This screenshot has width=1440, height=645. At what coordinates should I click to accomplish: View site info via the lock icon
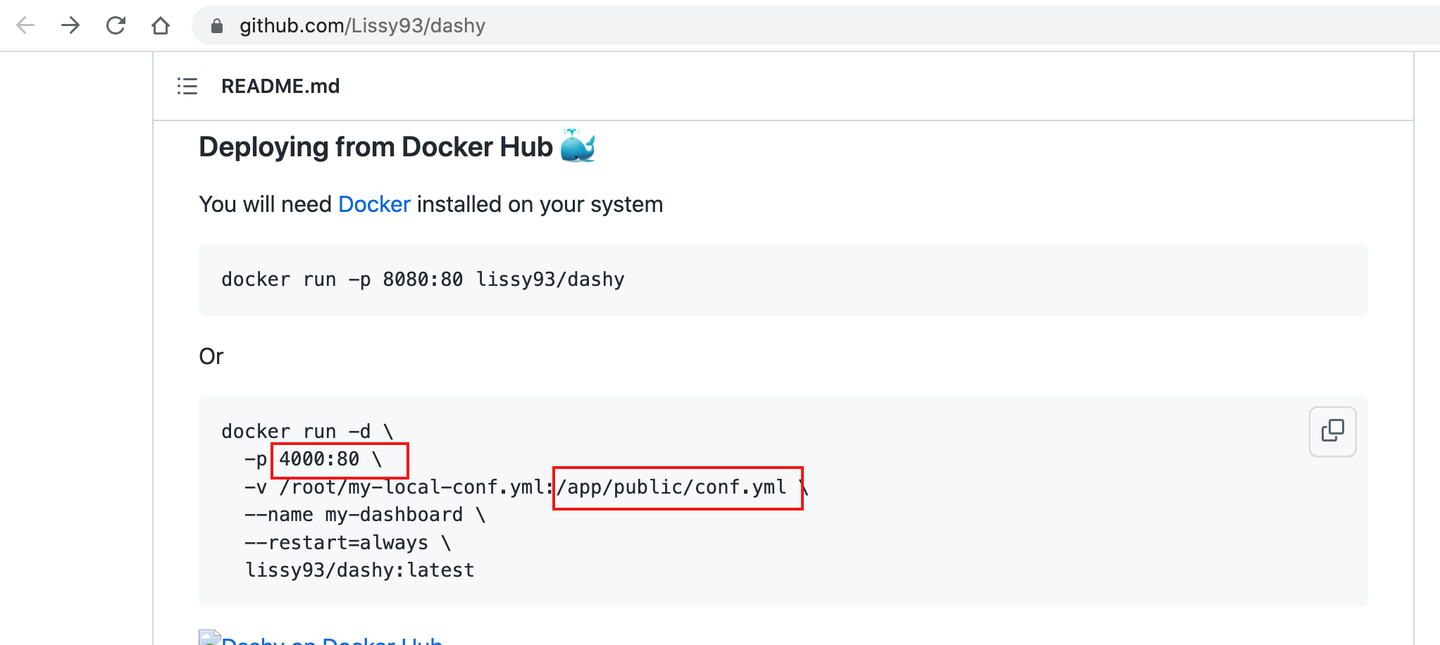pos(216,26)
